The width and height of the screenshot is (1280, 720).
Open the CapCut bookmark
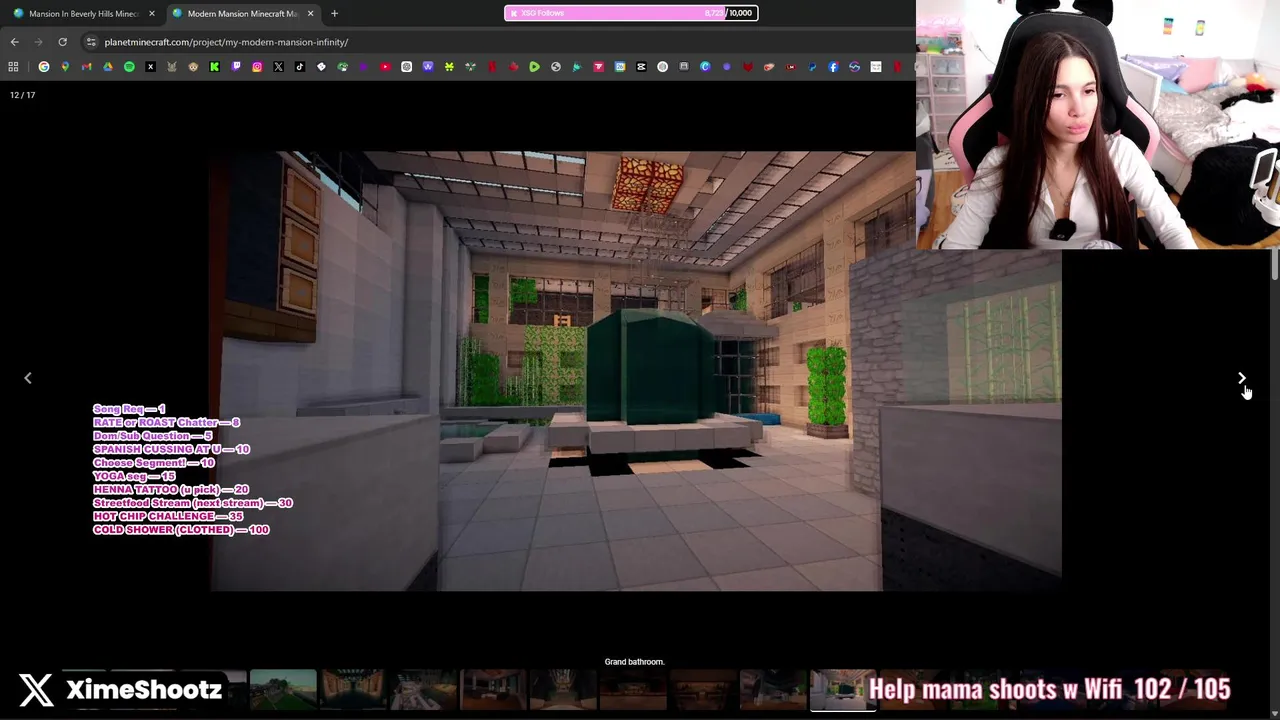[x=641, y=67]
